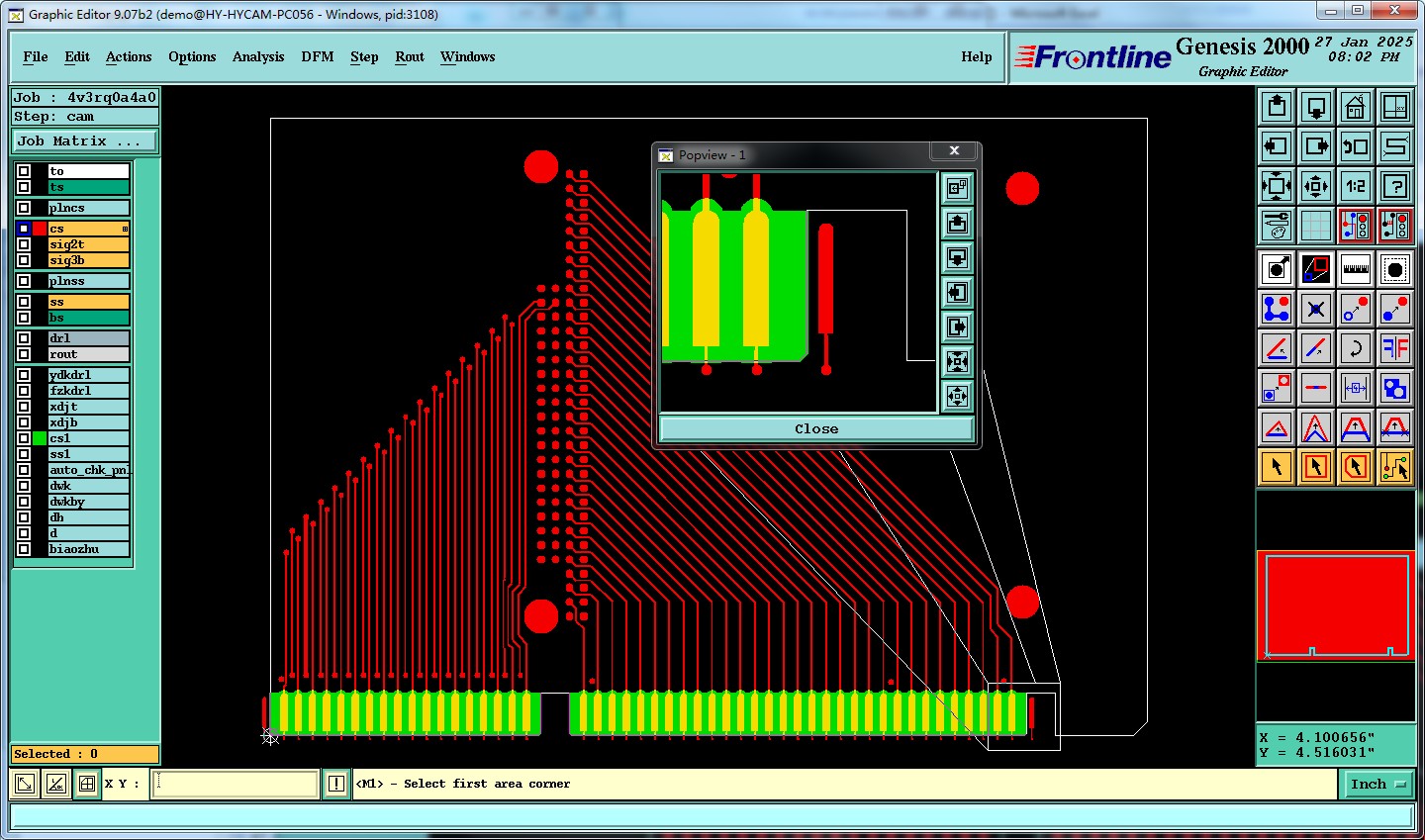The image size is (1425, 840).
Task: Click the Popview detach window icon
Action: [957, 188]
